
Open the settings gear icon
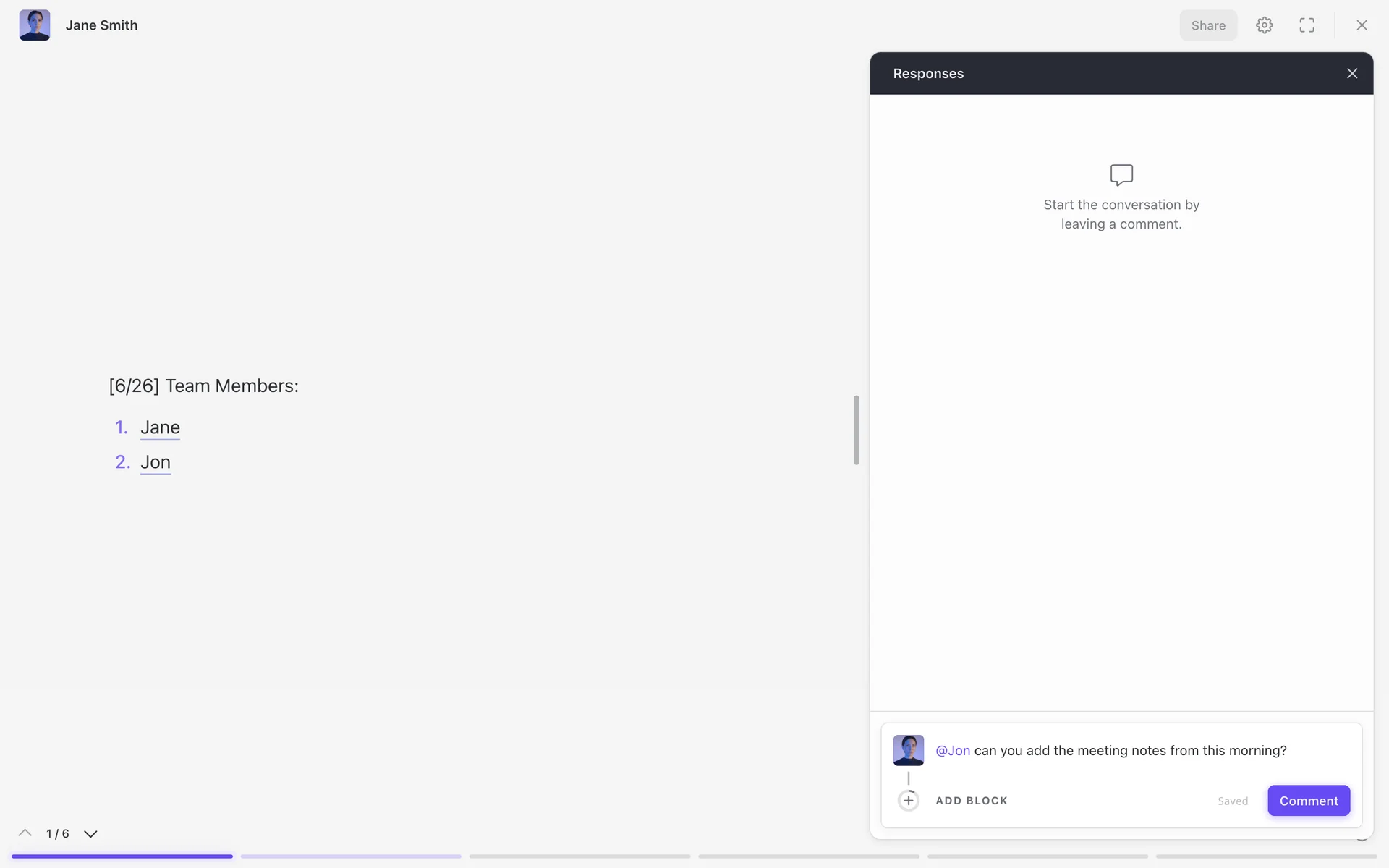pos(1264,25)
